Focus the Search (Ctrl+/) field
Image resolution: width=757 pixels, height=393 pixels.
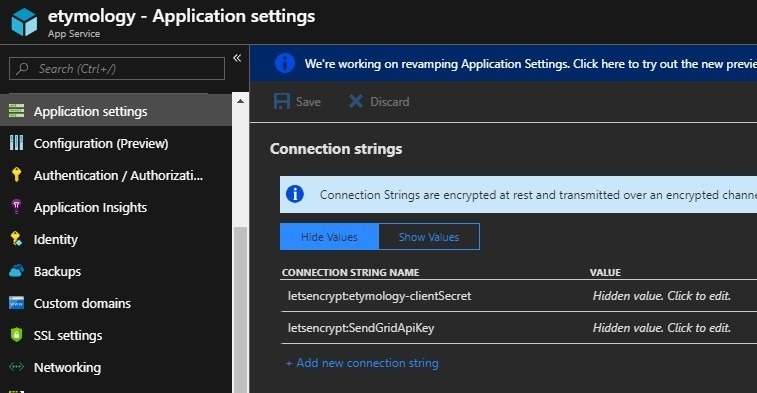click(x=117, y=69)
